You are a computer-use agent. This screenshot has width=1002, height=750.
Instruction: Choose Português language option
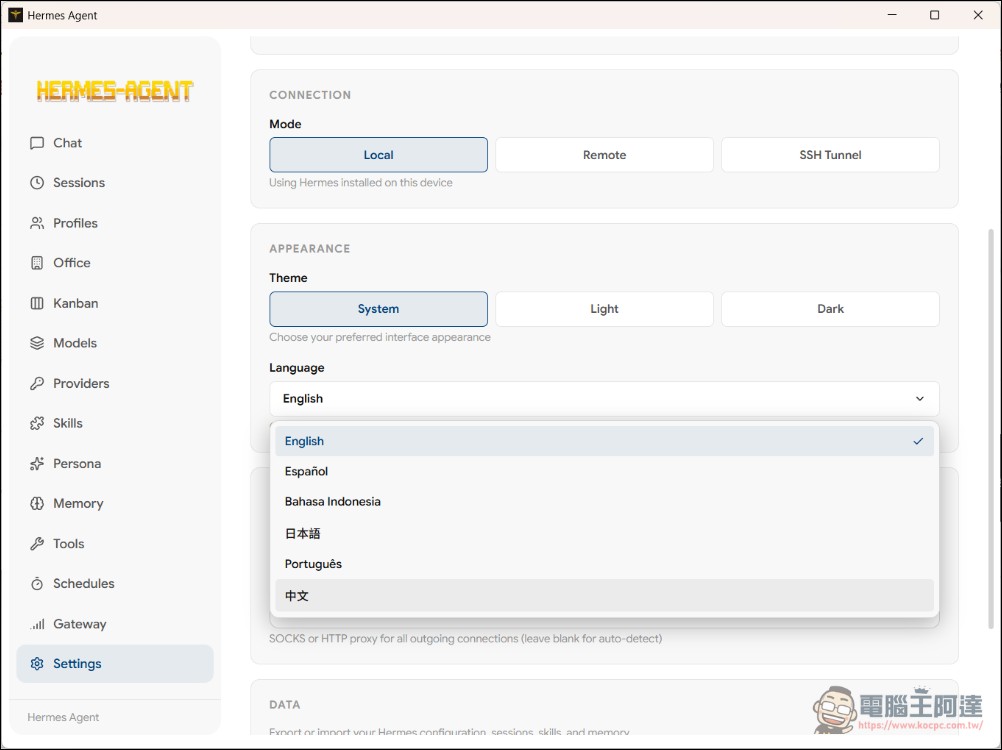click(x=605, y=564)
